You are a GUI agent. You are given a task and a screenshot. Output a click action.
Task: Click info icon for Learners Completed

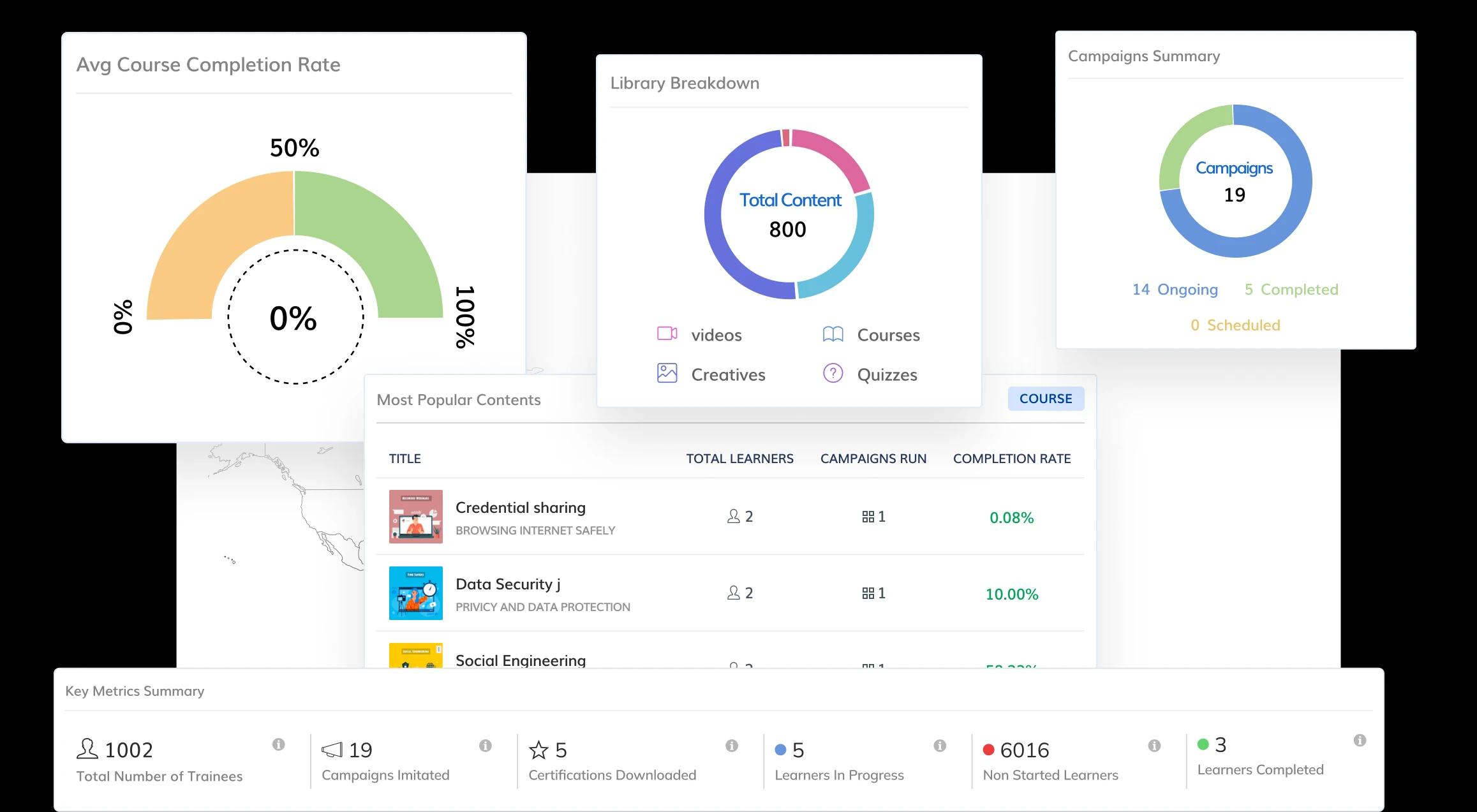tap(1360, 741)
